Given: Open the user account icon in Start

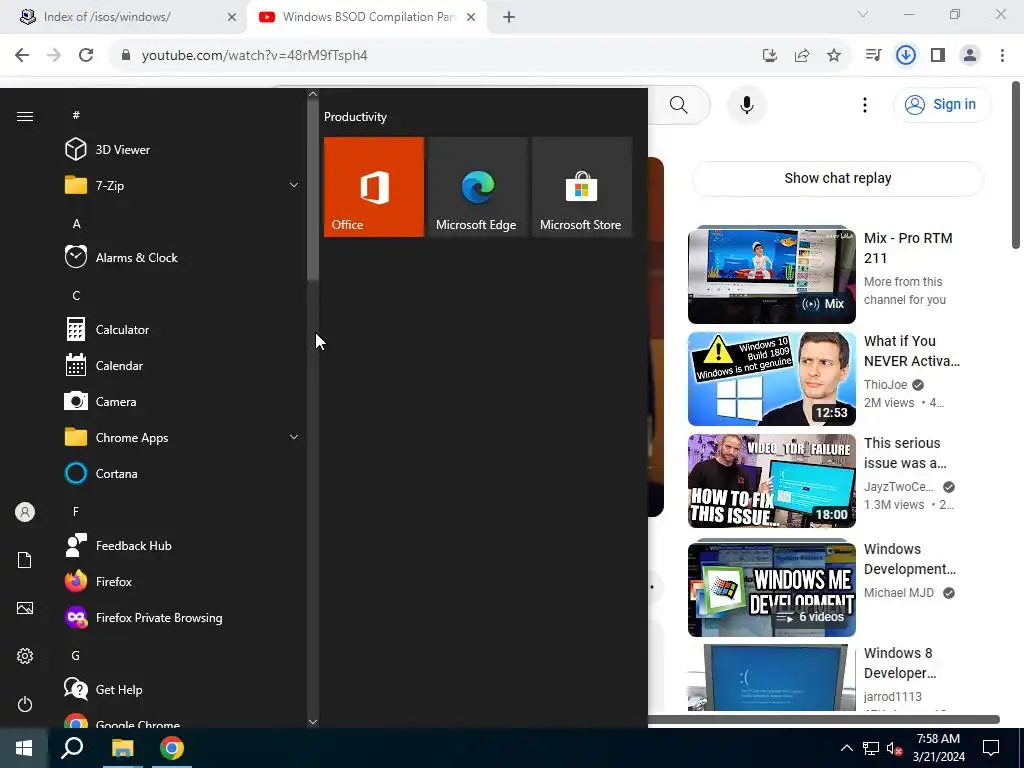Looking at the screenshot, I should pos(25,512).
